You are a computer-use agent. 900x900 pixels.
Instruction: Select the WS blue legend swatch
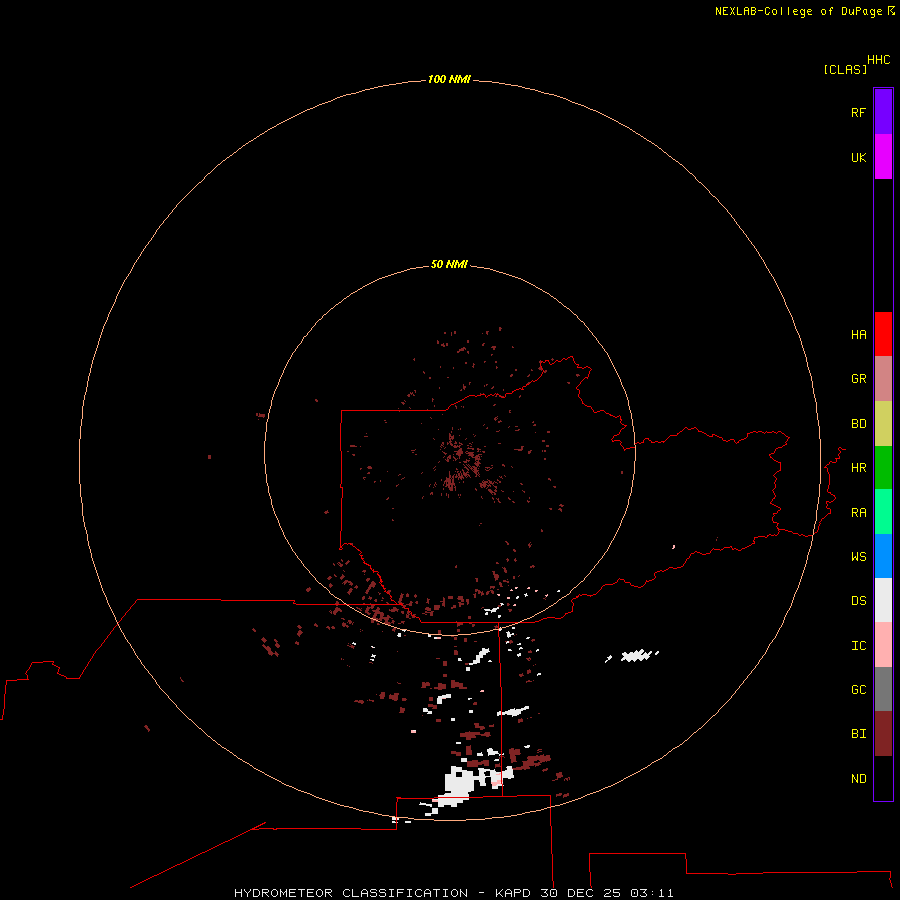point(883,556)
